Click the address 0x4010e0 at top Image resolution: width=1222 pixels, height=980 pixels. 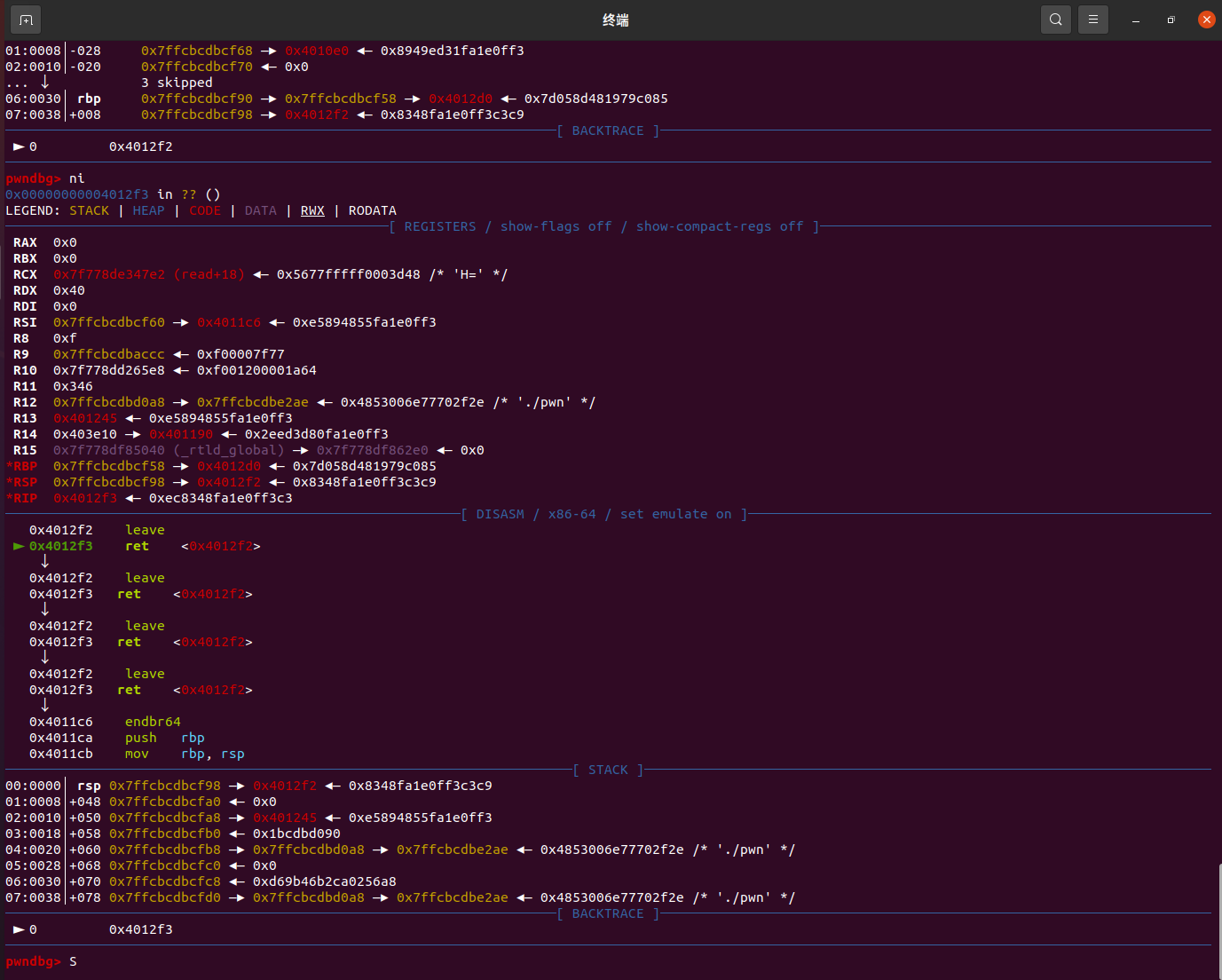[317, 51]
